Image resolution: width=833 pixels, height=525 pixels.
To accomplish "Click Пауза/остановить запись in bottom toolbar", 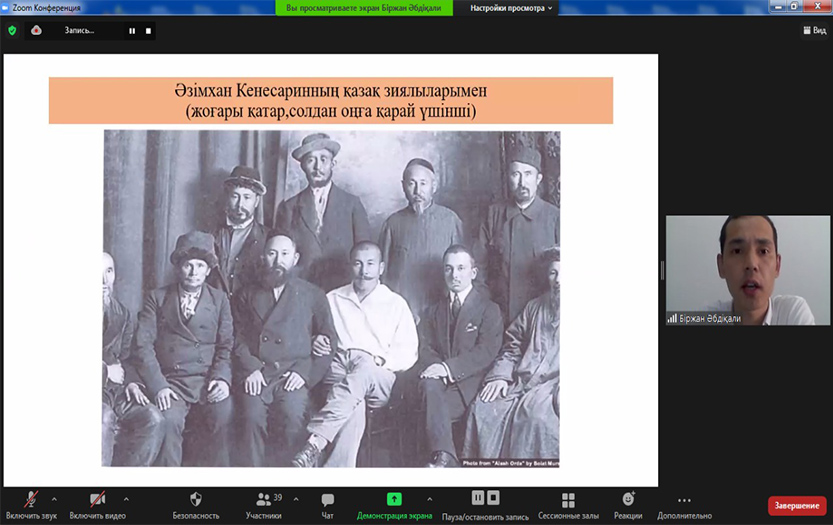I will tap(485, 500).
